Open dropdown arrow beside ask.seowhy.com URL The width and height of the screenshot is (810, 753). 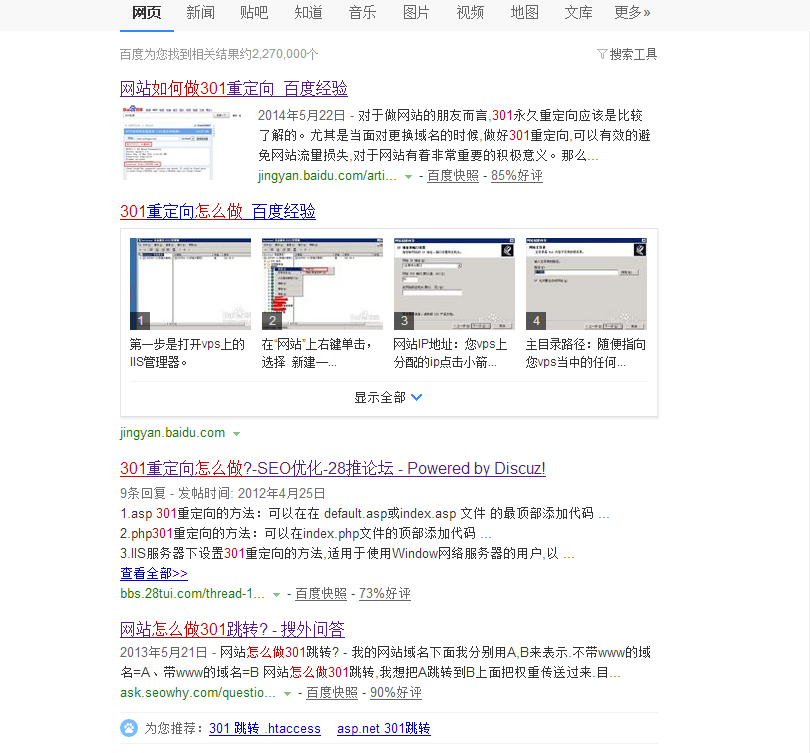(x=288, y=693)
